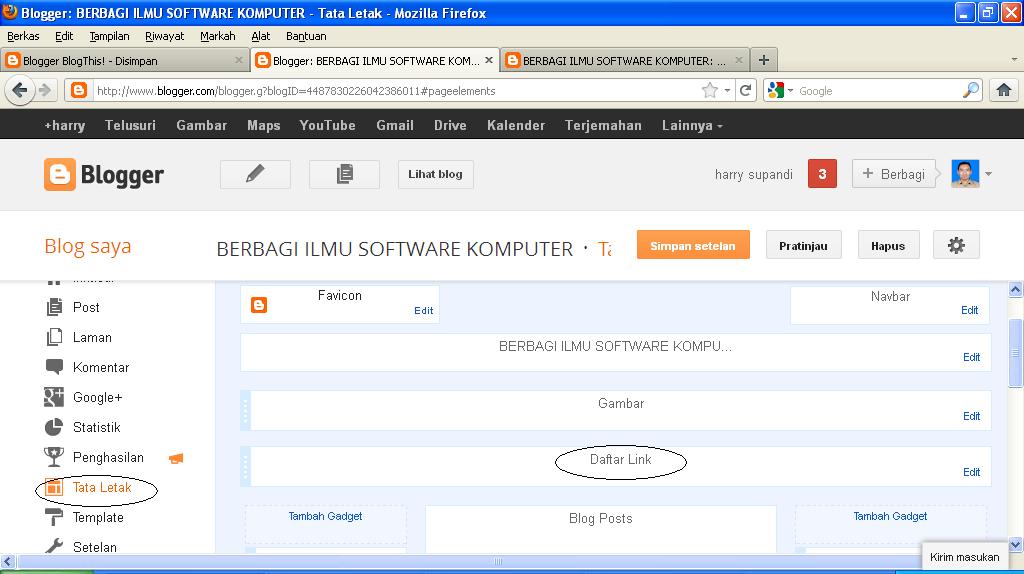This screenshot has height=574, width=1024.
Task: Click the search magnifier icon
Action: (x=970, y=90)
